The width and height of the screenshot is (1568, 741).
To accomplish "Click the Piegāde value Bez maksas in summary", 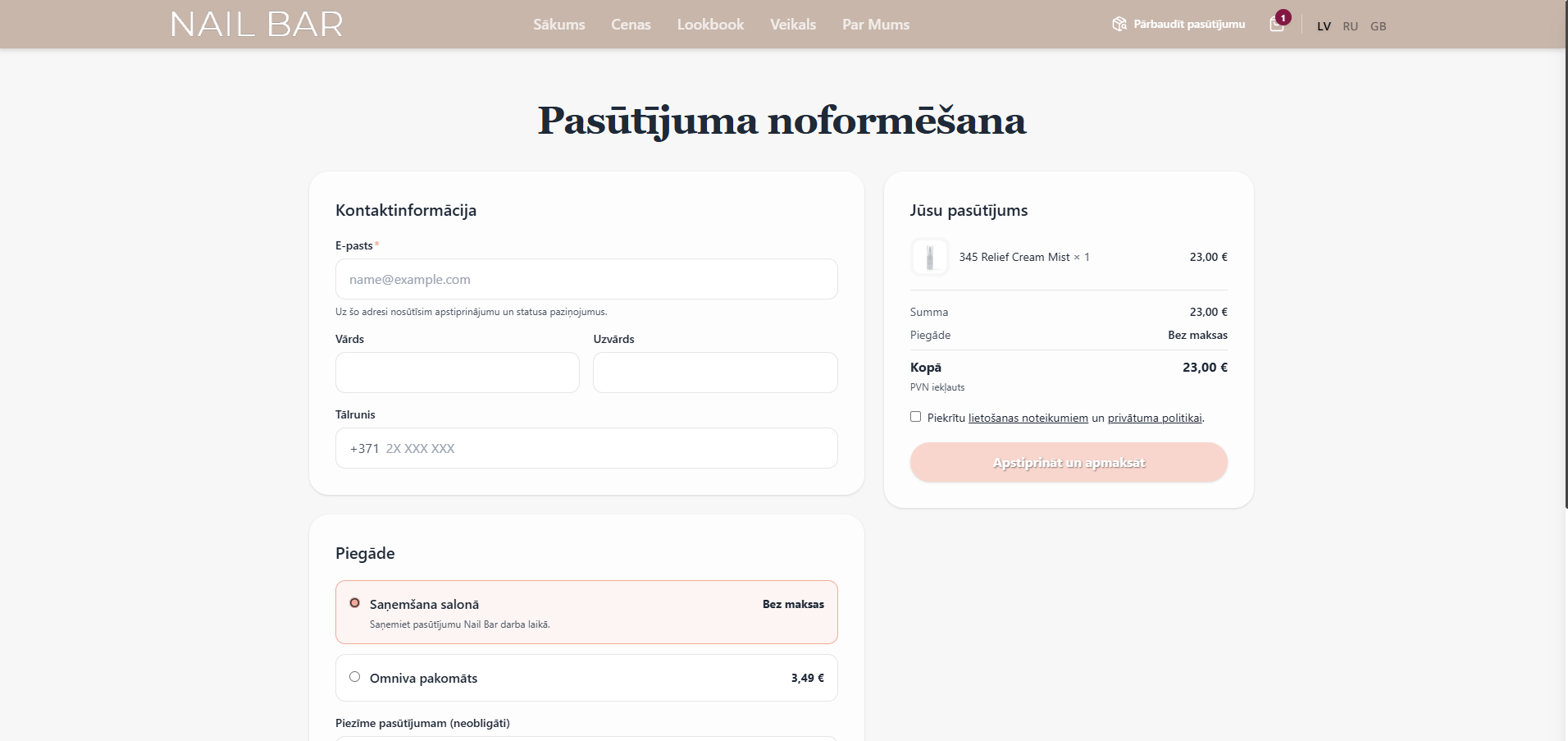I will click(x=1198, y=335).
